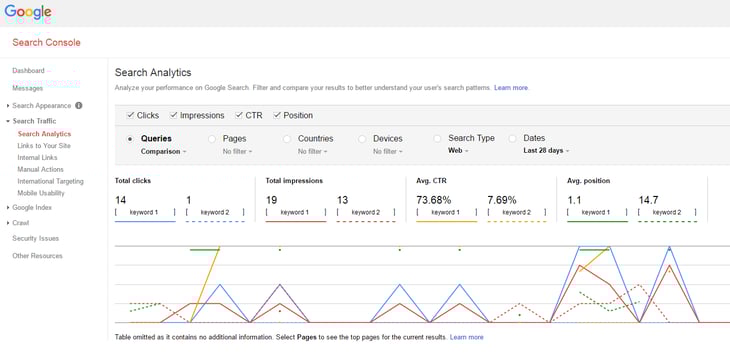Click the Search Appearance info icon
This screenshot has width=730, height=360.
(x=79, y=106)
